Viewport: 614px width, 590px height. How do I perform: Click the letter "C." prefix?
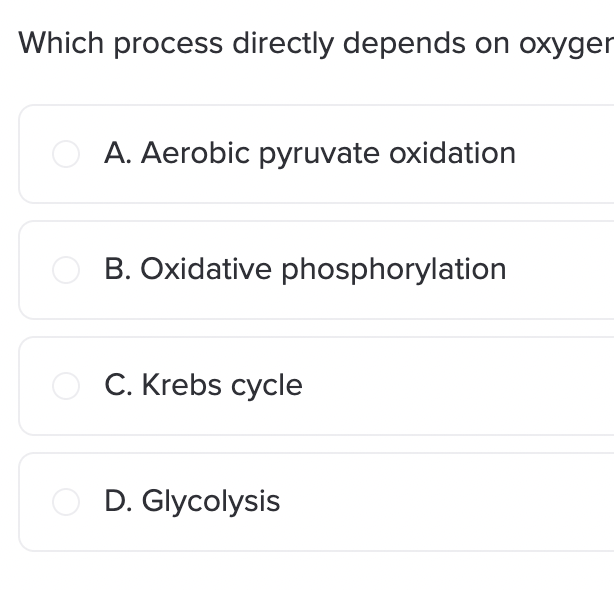click(x=118, y=385)
